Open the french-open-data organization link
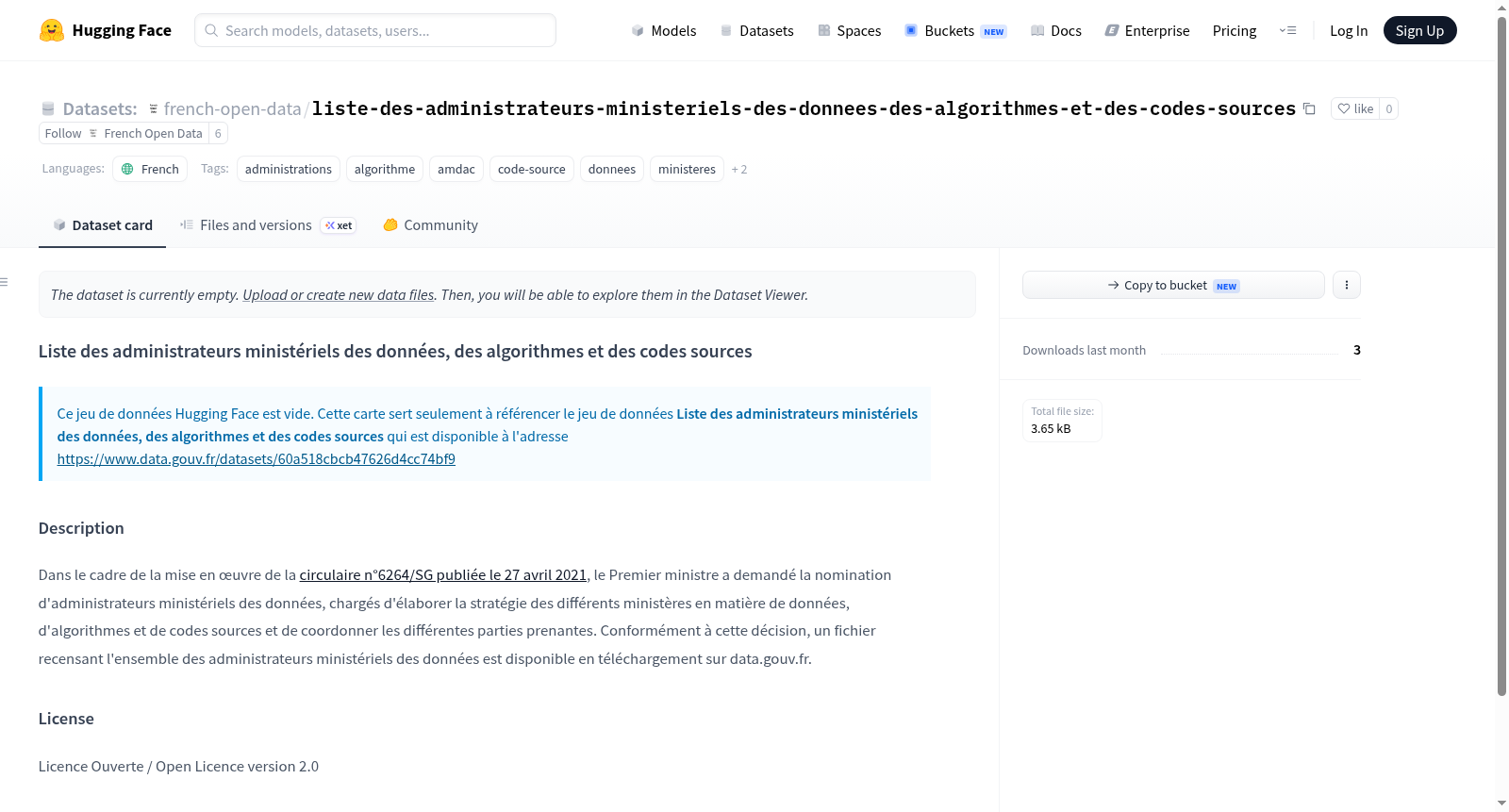The width and height of the screenshot is (1509, 812). [232, 108]
